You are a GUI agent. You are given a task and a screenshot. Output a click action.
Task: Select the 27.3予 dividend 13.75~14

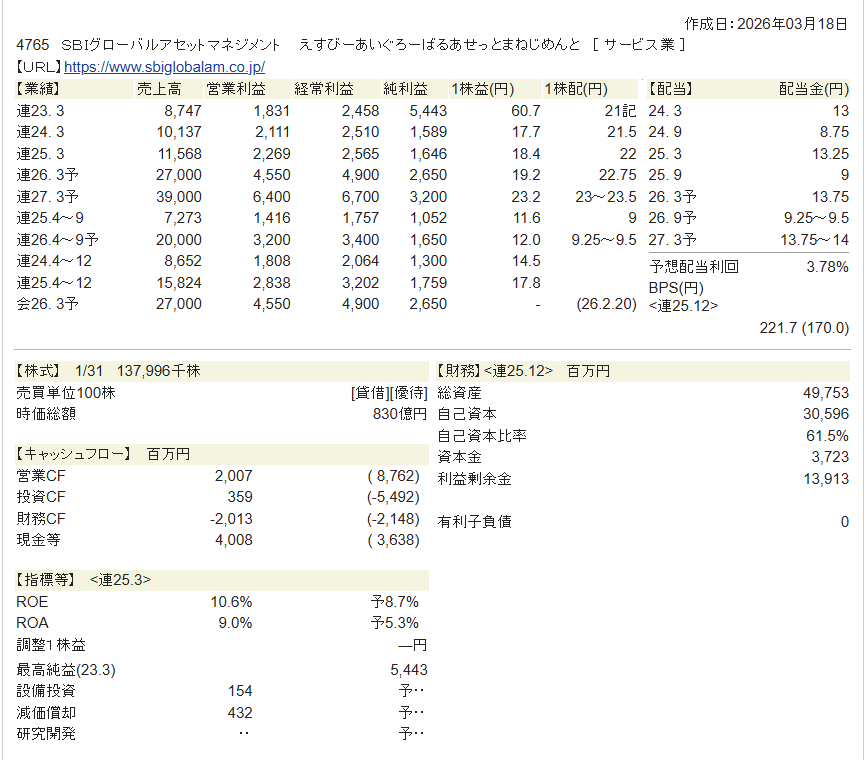814,240
